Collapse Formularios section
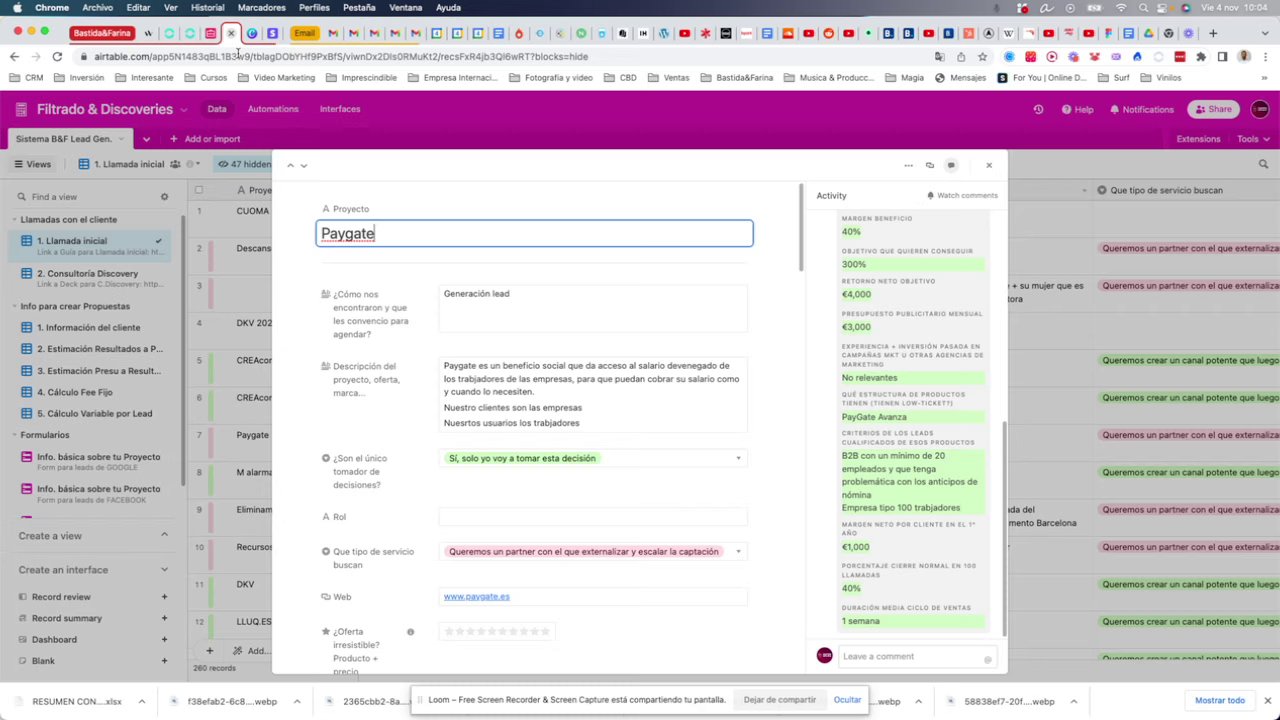This screenshot has width=1280, height=720. pos(44,435)
